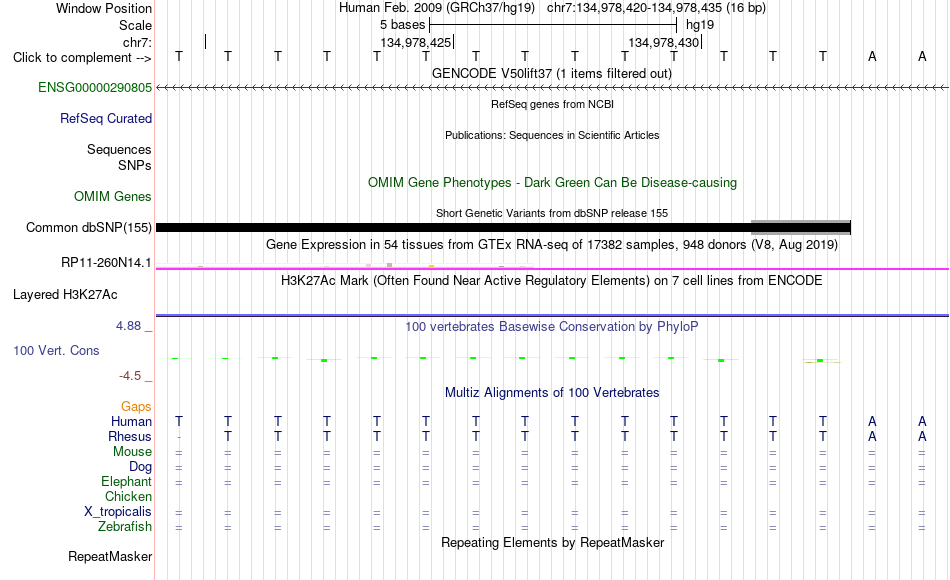Open 'RefSeq genes from NCBI' track title

click(x=553, y=105)
